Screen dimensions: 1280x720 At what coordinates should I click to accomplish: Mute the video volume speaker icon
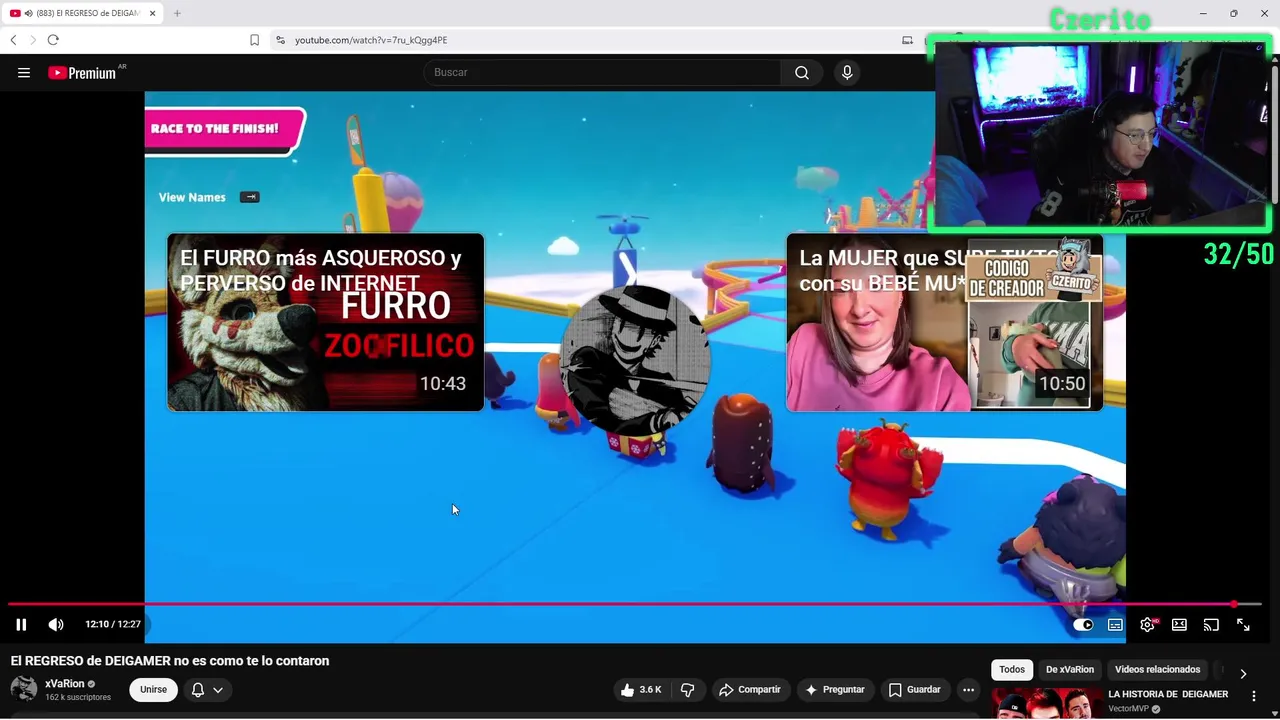[x=56, y=624]
